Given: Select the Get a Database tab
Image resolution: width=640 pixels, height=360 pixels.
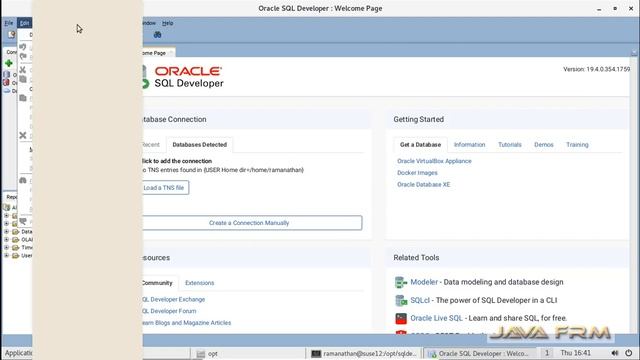Looking at the screenshot, I should click(420, 144).
